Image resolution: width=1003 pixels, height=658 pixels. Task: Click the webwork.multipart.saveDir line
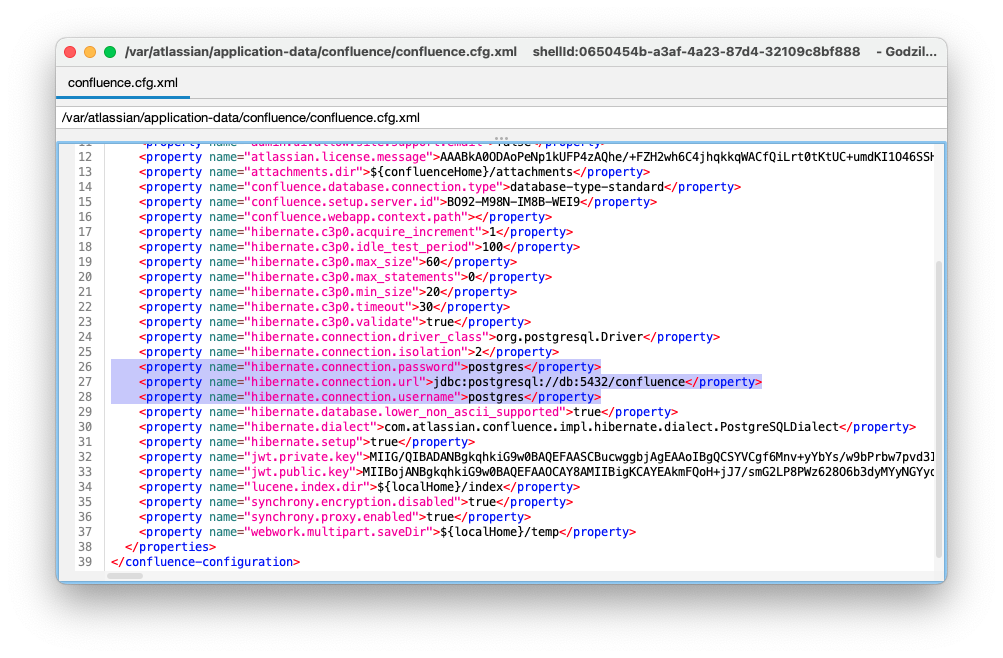point(388,532)
